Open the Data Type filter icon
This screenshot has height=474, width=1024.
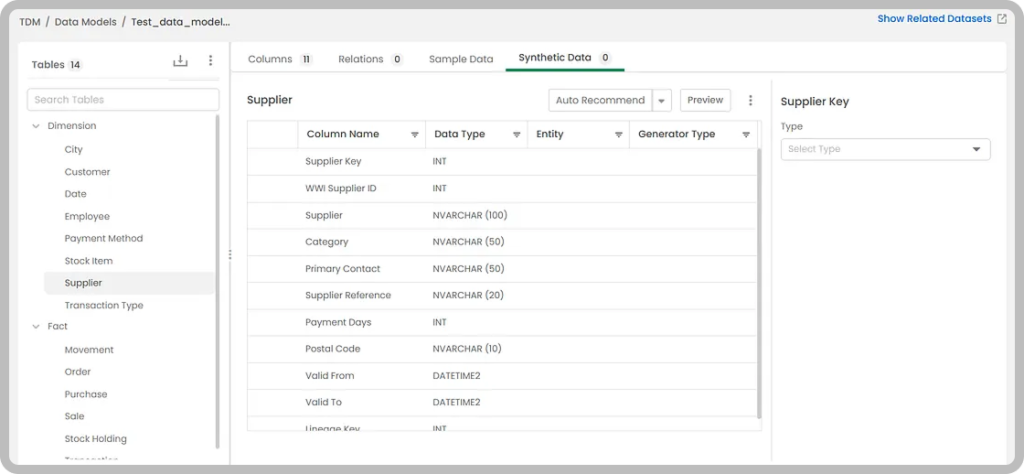tap(517, 134)
